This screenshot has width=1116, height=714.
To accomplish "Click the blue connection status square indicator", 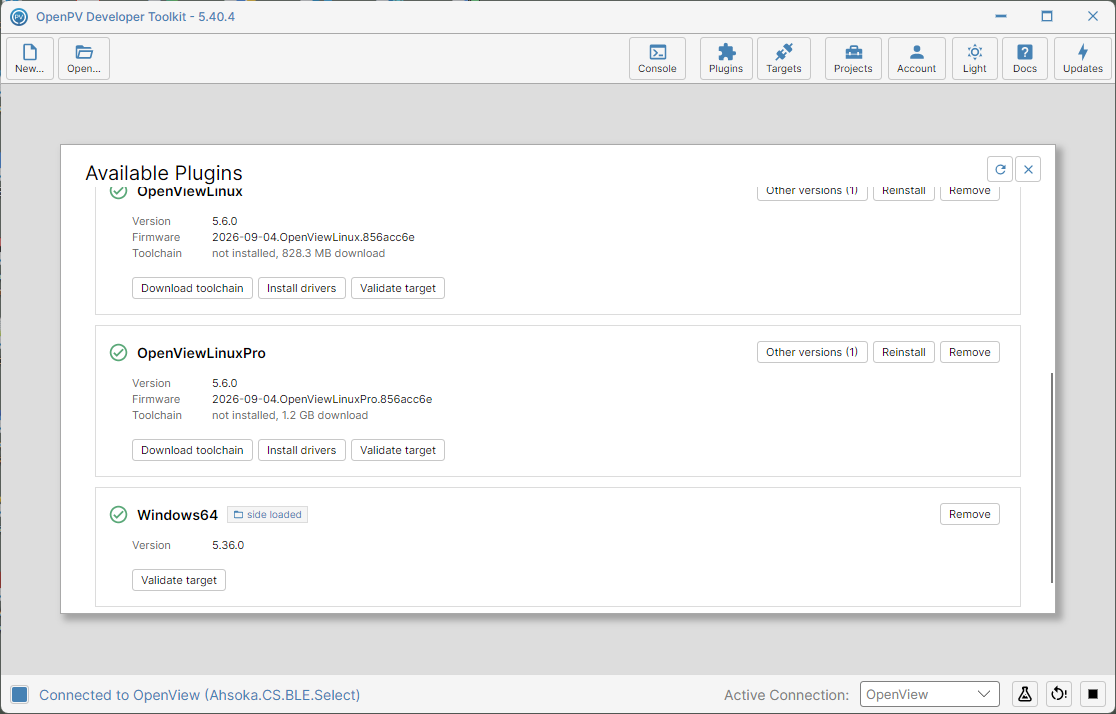I will [x=20, y=695].
